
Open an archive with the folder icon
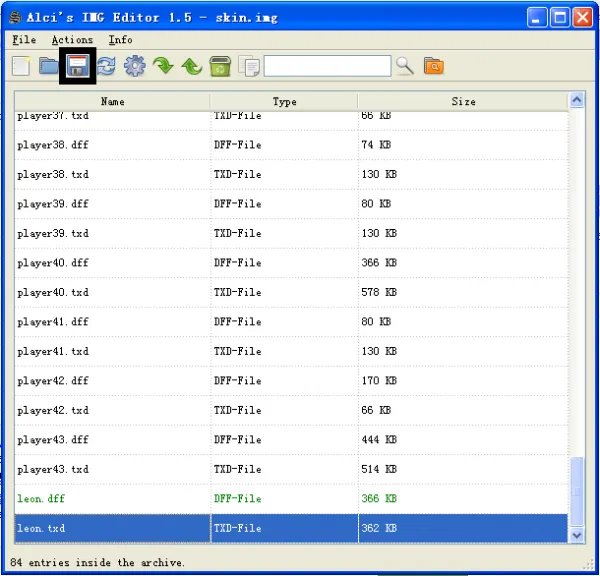point(49,66)
